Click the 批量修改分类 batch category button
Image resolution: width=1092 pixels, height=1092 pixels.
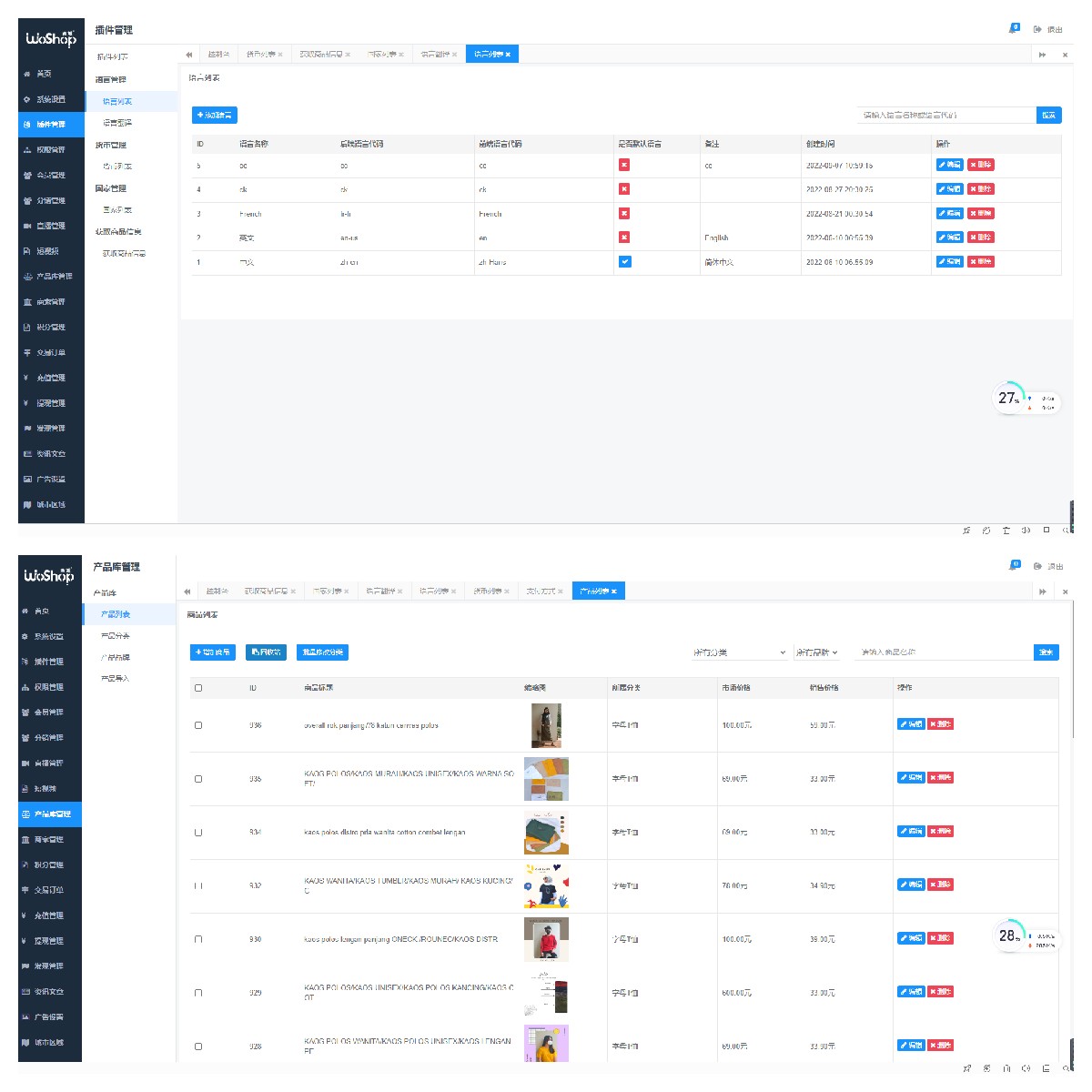[322, 652]
